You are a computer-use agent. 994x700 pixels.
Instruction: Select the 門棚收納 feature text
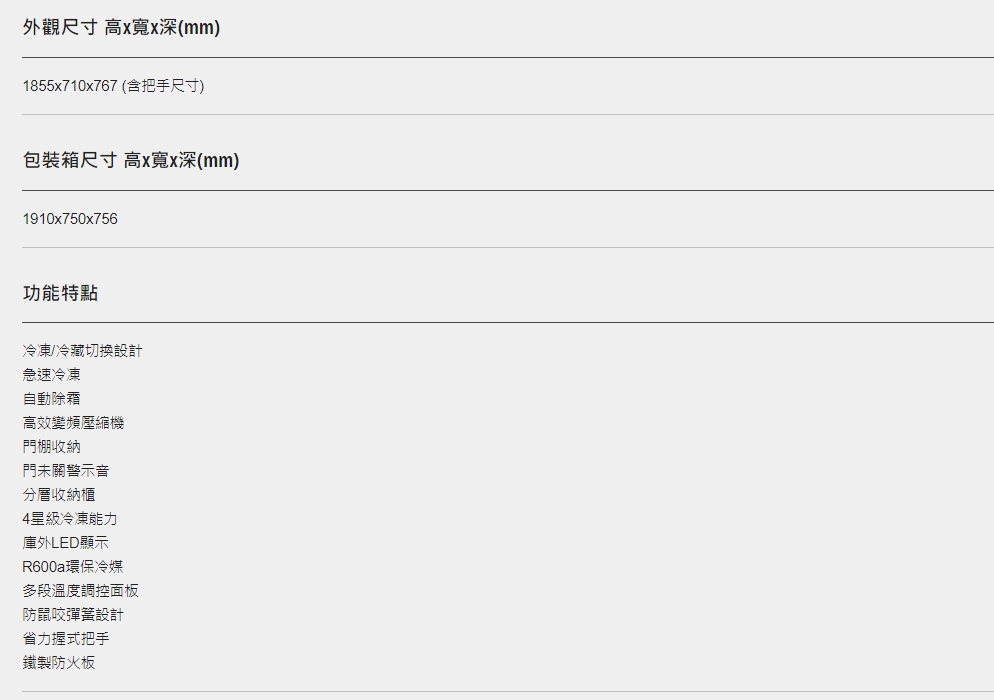[51, 447]
